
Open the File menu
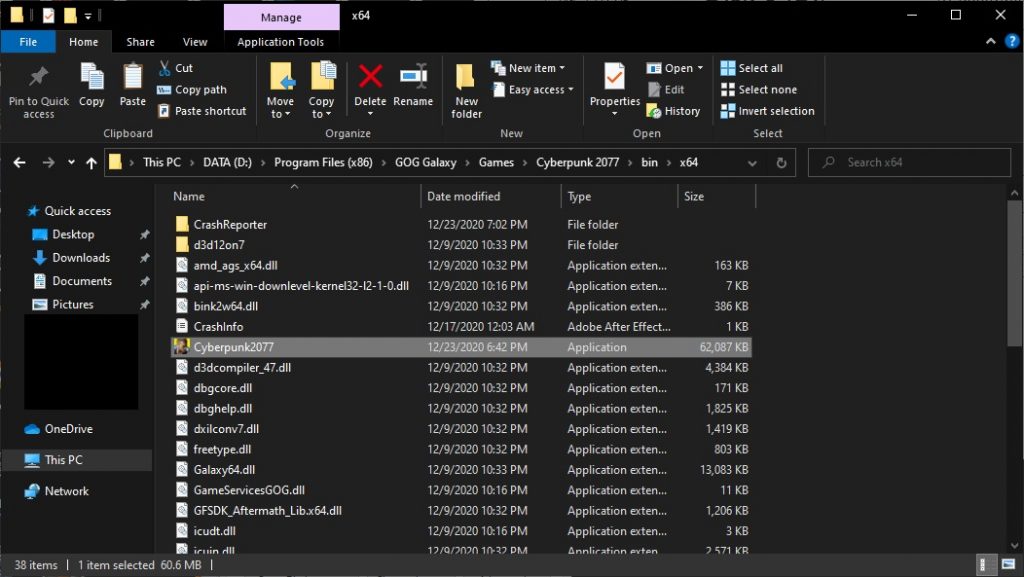point(28,42)
